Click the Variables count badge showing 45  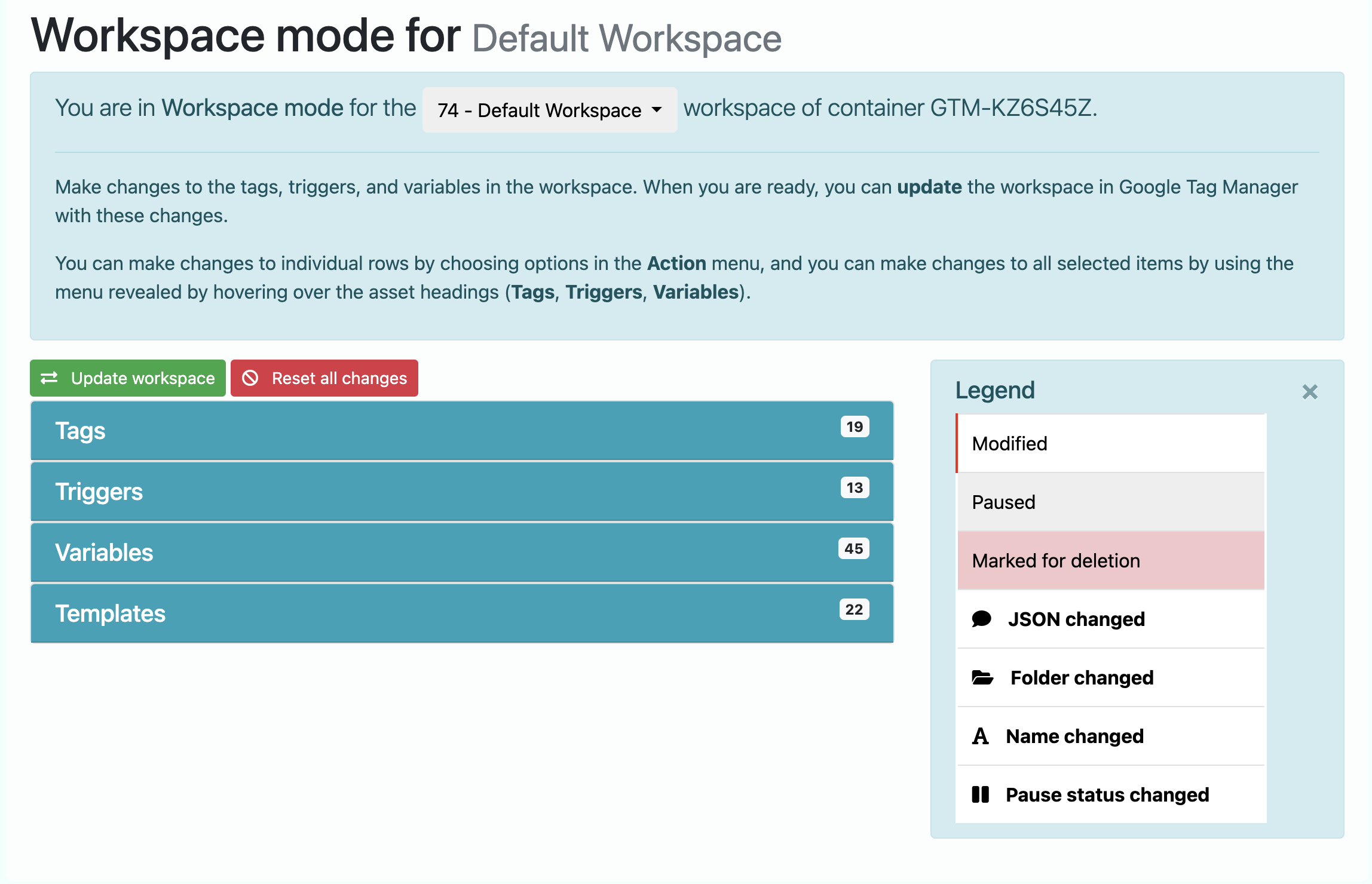click(x=853, y=548)
